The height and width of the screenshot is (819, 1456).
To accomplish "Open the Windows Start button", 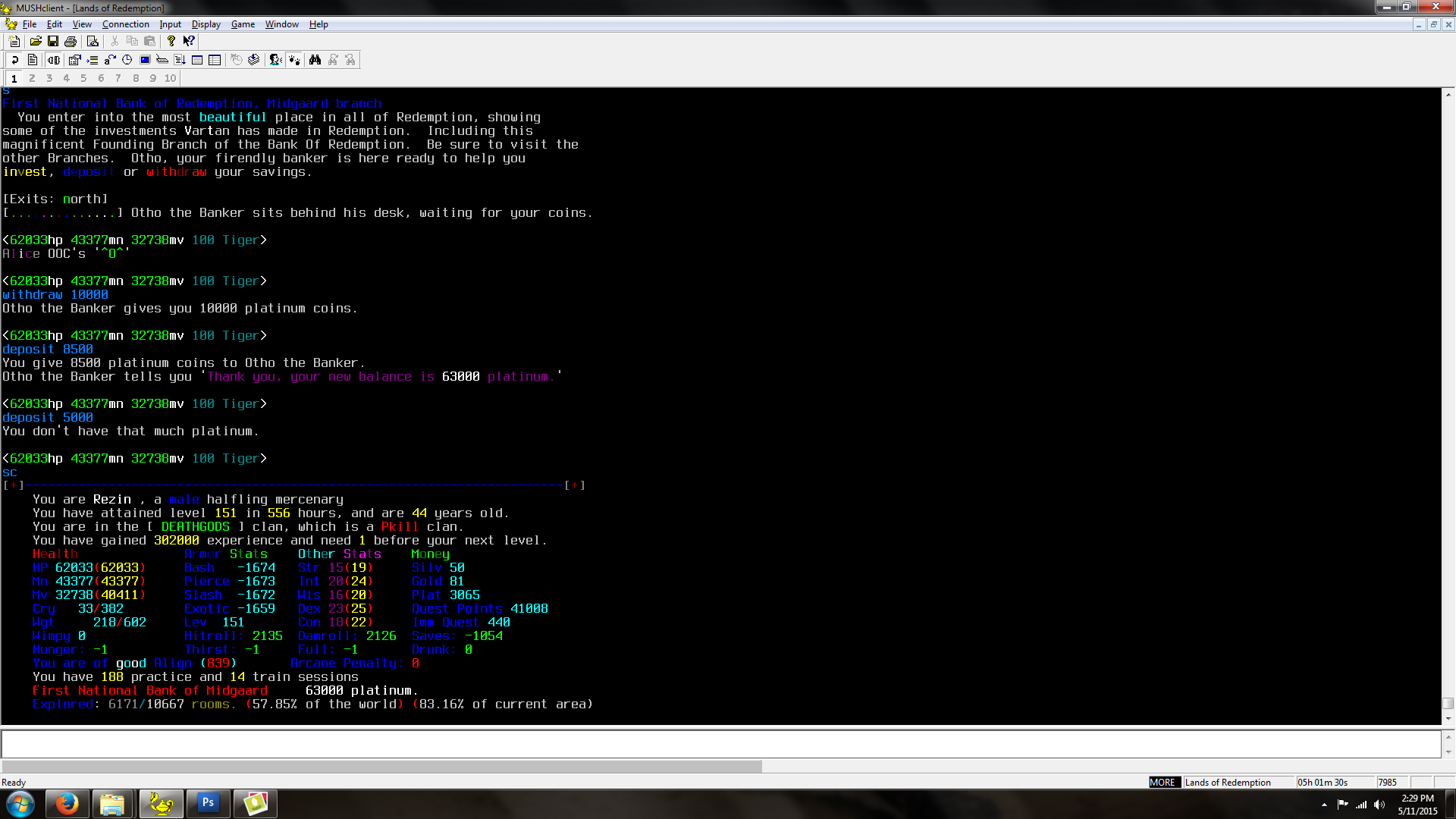I will (x=20, y=804).
